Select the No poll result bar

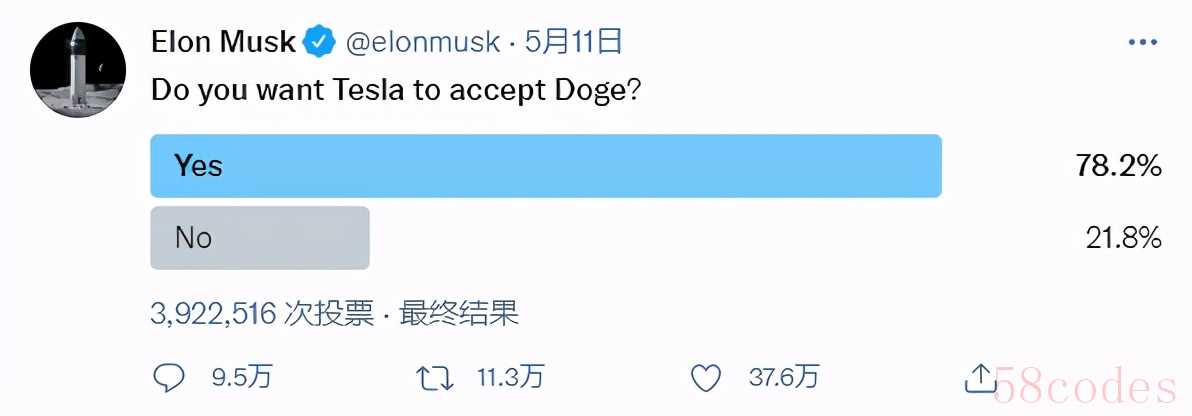260,238
